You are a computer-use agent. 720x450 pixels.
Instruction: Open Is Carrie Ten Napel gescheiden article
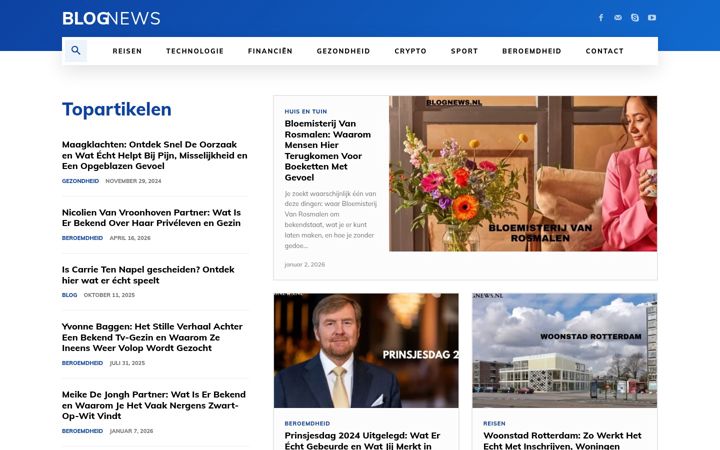point(148,275)
